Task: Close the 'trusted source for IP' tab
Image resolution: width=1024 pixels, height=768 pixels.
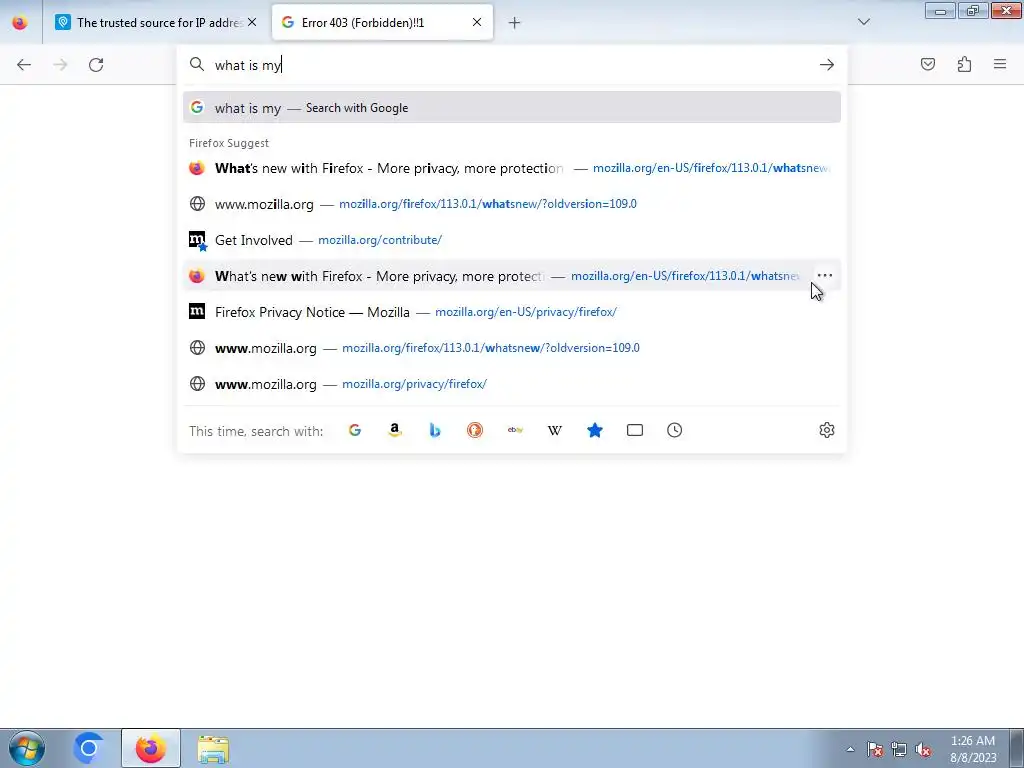Action: (x=252, y=22)
